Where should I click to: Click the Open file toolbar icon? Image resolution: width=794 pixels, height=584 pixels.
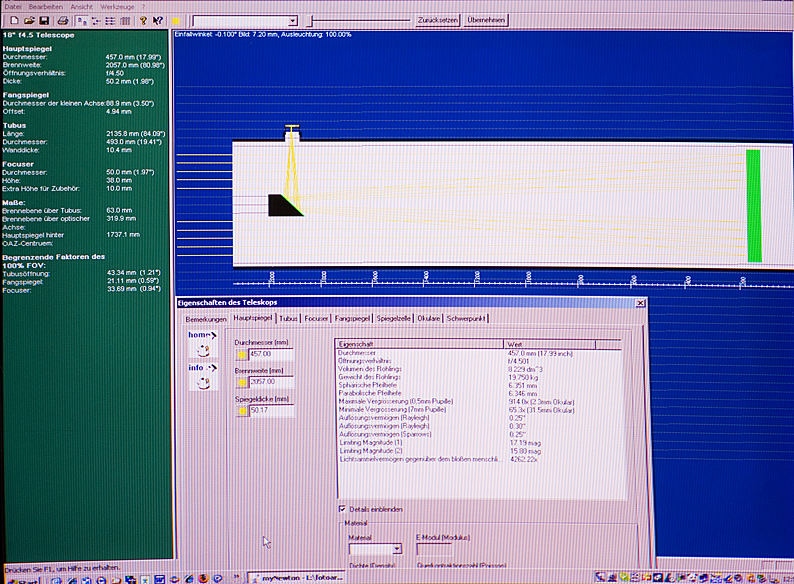(29, 20)
